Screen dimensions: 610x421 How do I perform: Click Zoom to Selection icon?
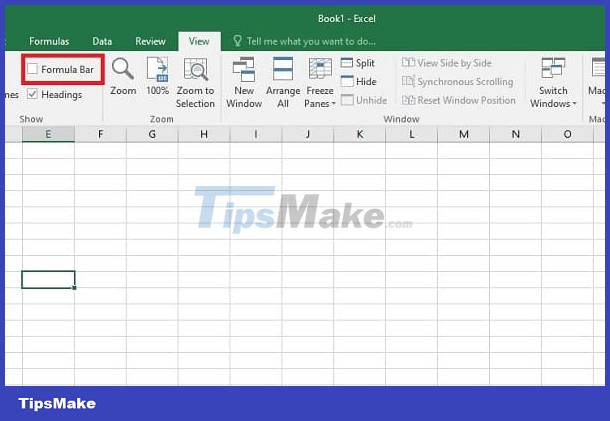coord(195,69)
